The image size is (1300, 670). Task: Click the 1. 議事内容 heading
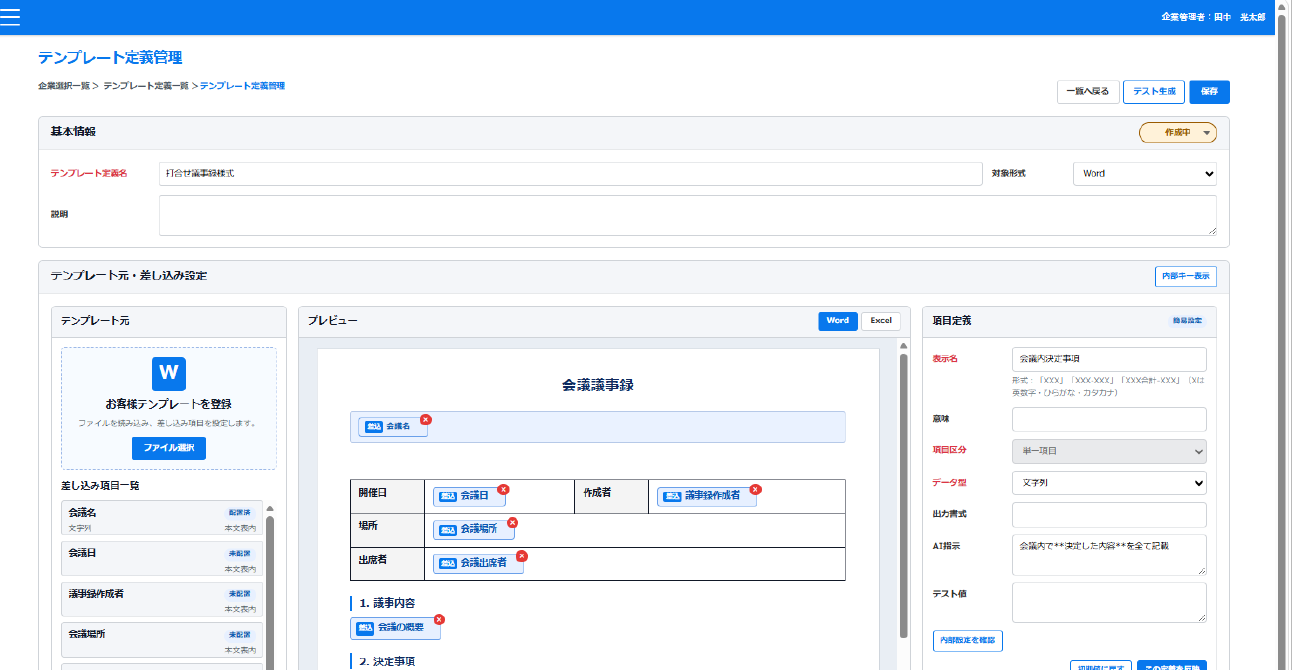click(x=387, y=603)
